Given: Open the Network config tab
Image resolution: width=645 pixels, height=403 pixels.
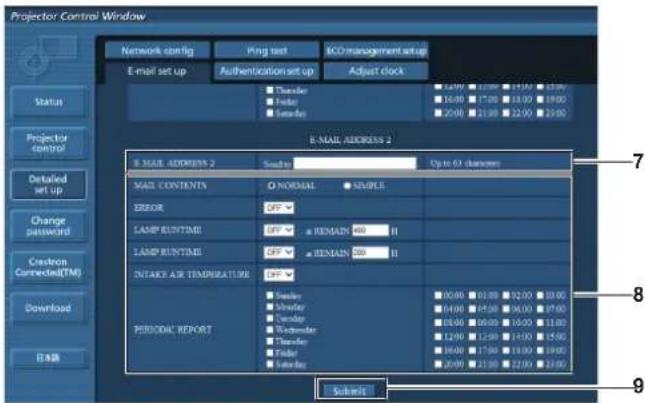Looking at the screenshot, I should 158,51.
